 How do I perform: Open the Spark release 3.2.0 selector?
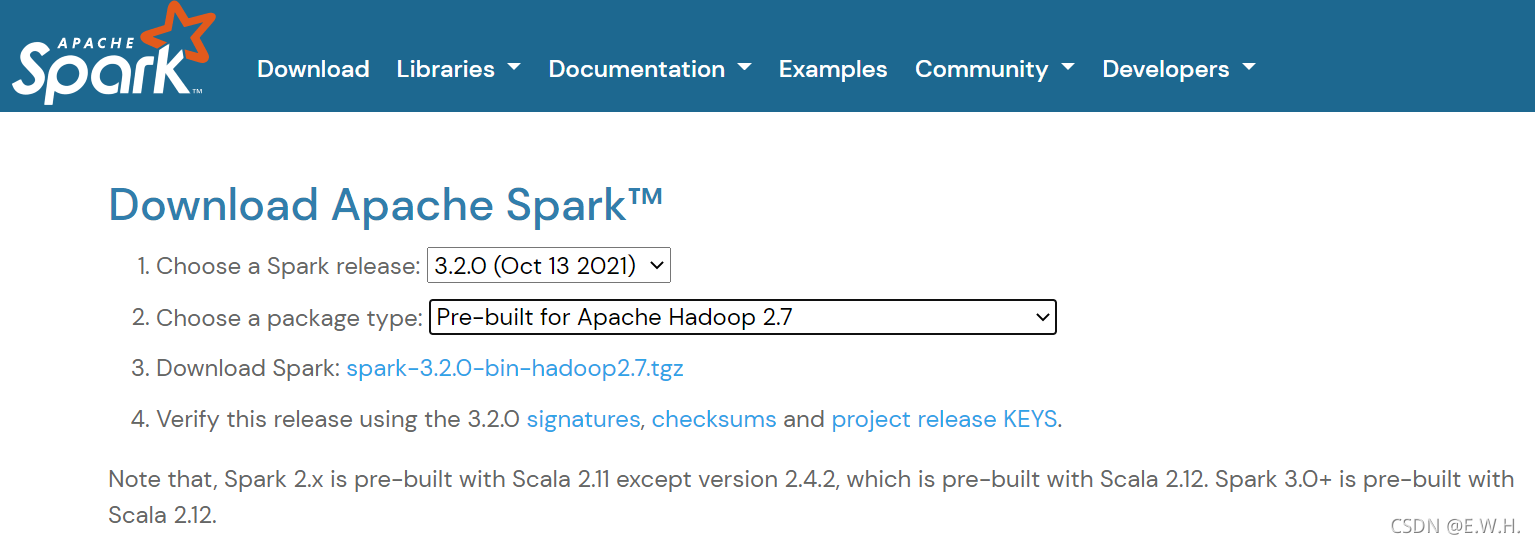[x=549, y=266]
